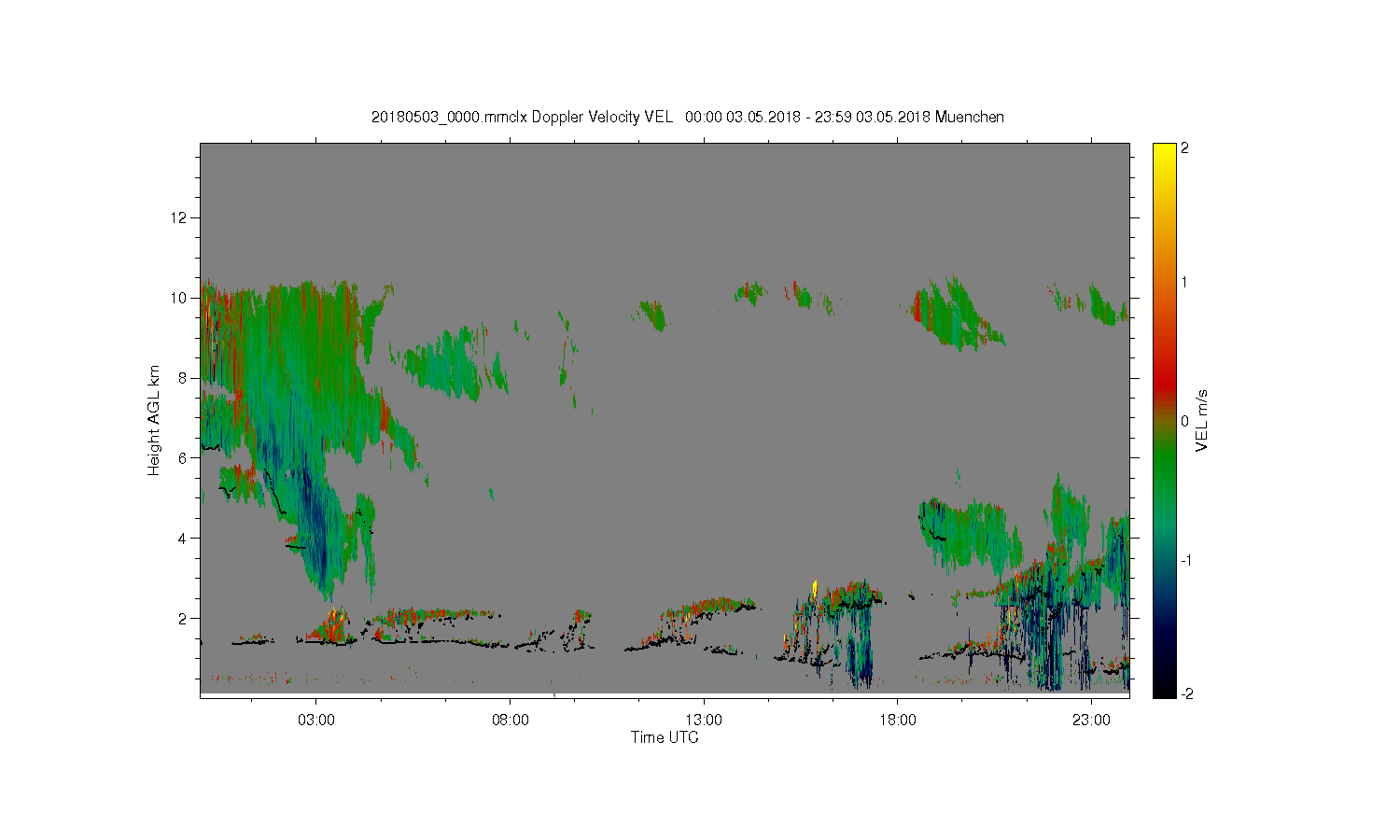This screenshot has width=1400, height=840.
Task: Click colorbar tick label 0
Action: [1185, 421]
